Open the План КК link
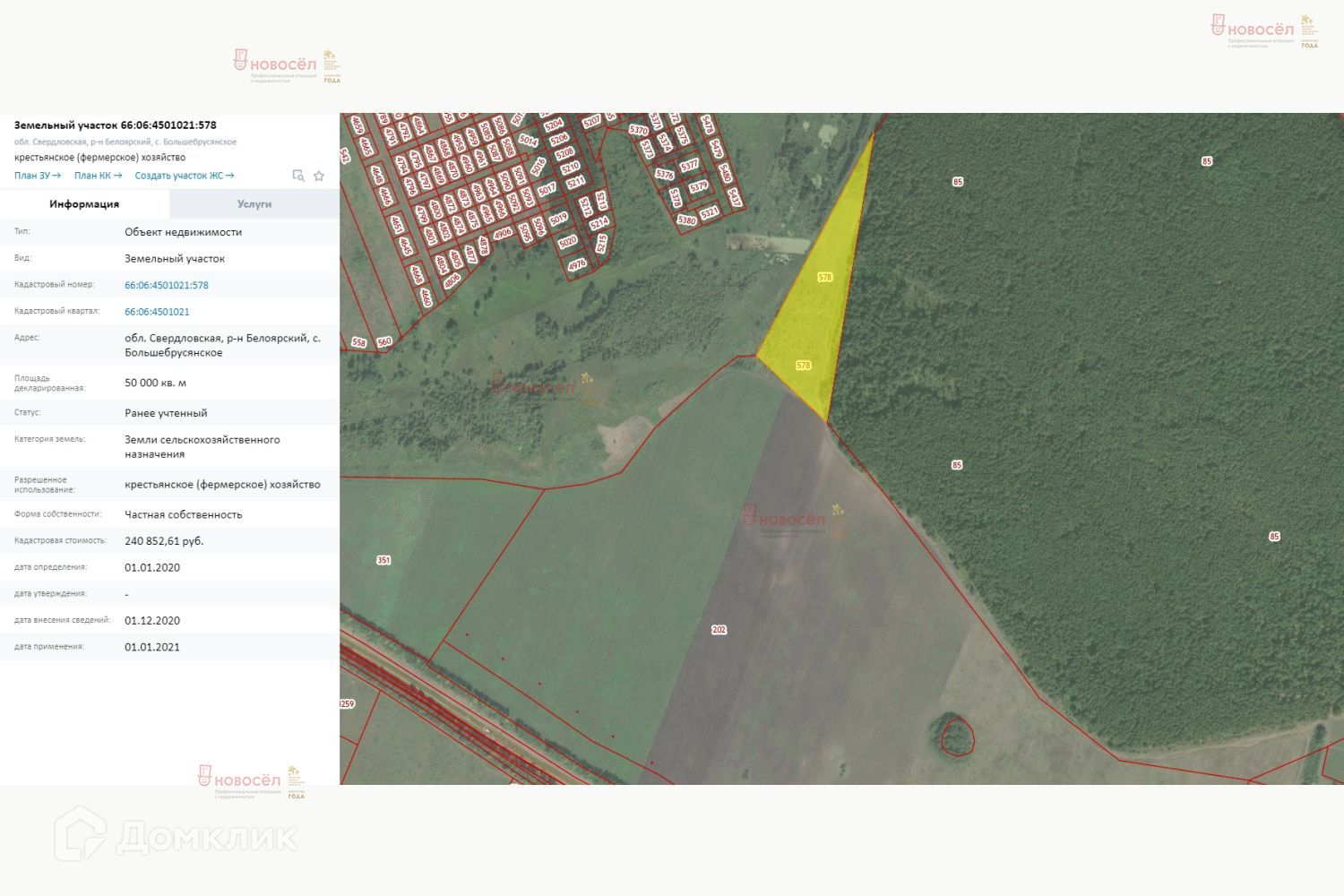Viewport: 1344px width, 896px height. tap(98, 176)
